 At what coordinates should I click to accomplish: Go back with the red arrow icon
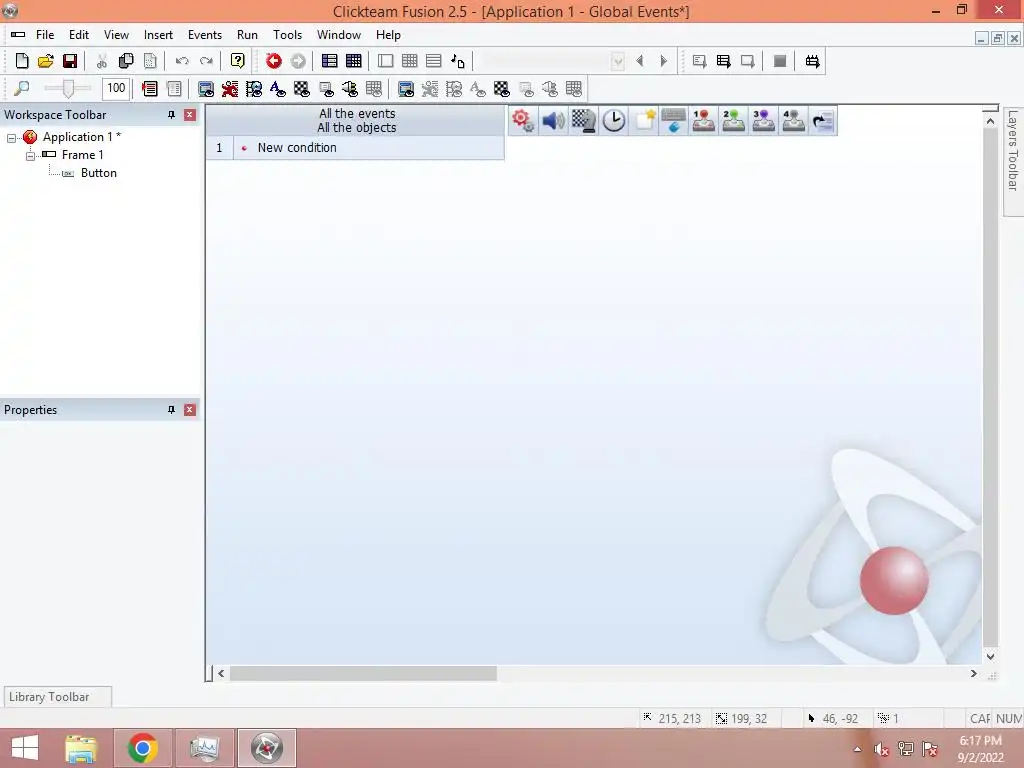274,61
